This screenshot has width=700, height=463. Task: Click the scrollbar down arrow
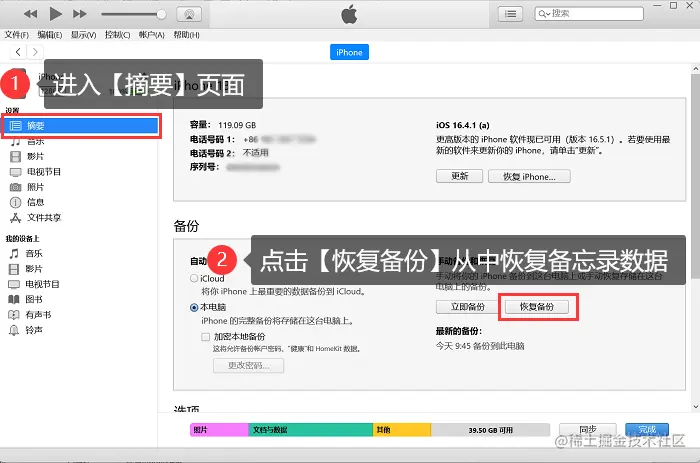coord(696,407)
